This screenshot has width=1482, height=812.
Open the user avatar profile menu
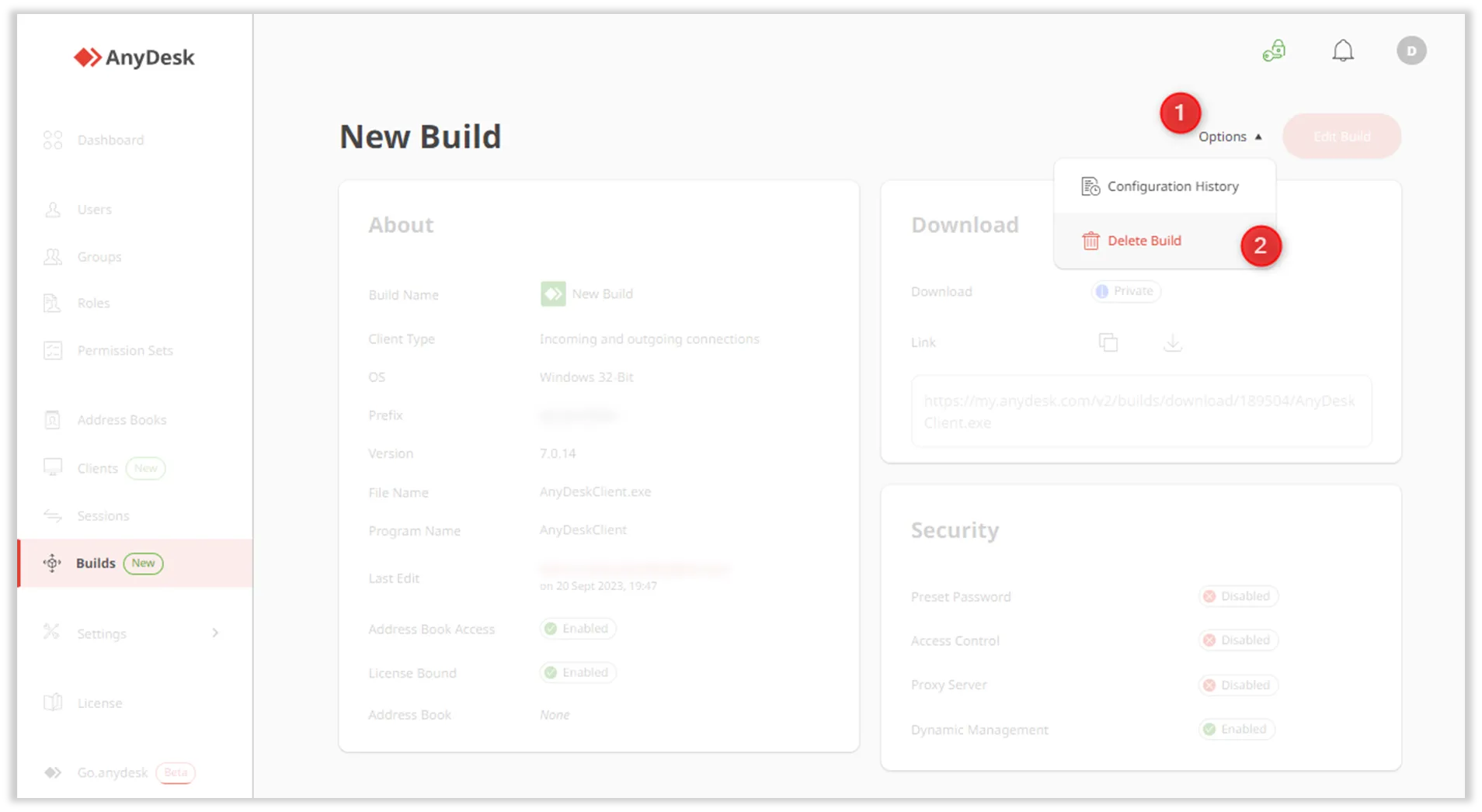coord(1411,51)
